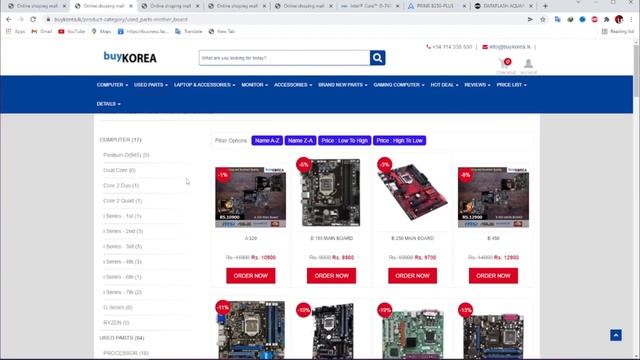Click ORDER NOW for B 150 MAIN BOARD
This screenshot has width=640, height=360.
[x=331, y=276]
